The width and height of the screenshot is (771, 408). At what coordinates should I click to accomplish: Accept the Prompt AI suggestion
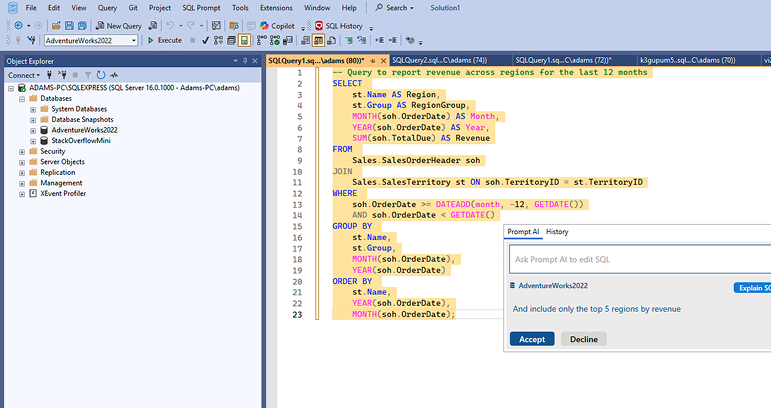click(532, 339)
